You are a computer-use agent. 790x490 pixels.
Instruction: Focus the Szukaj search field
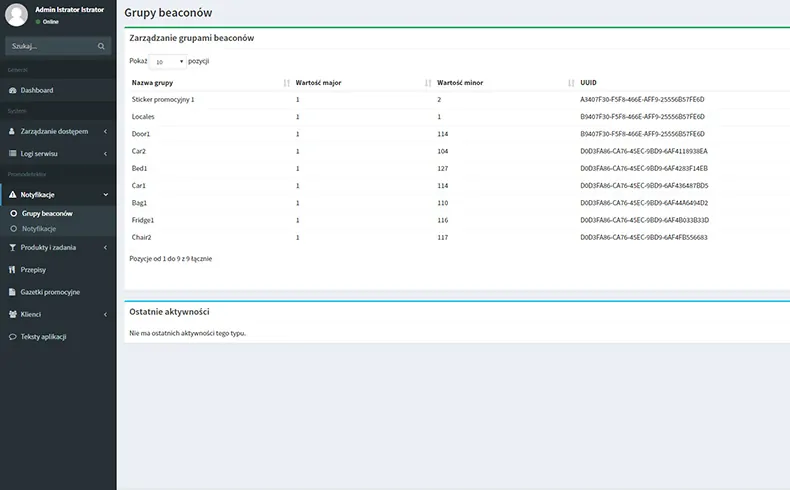[x=50, y=46]
